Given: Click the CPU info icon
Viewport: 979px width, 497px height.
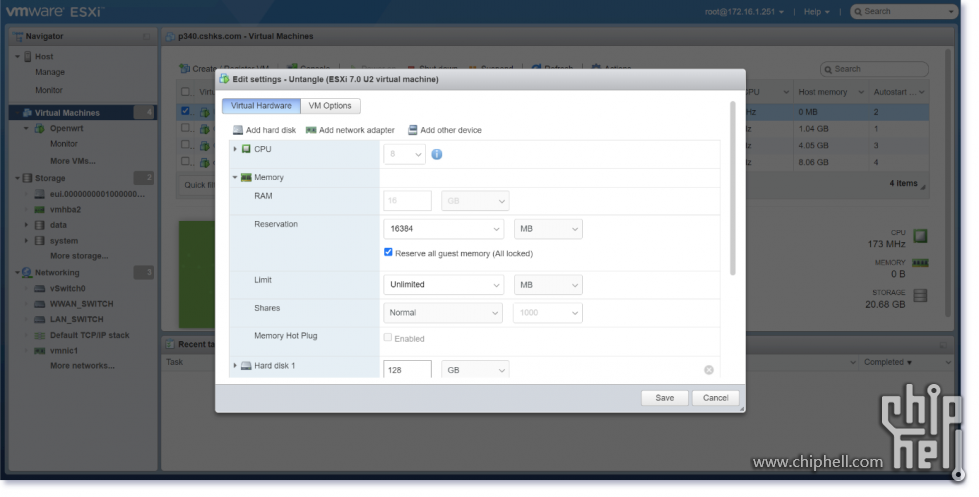Looking at the screenshot, I should (x=436, y=154).
